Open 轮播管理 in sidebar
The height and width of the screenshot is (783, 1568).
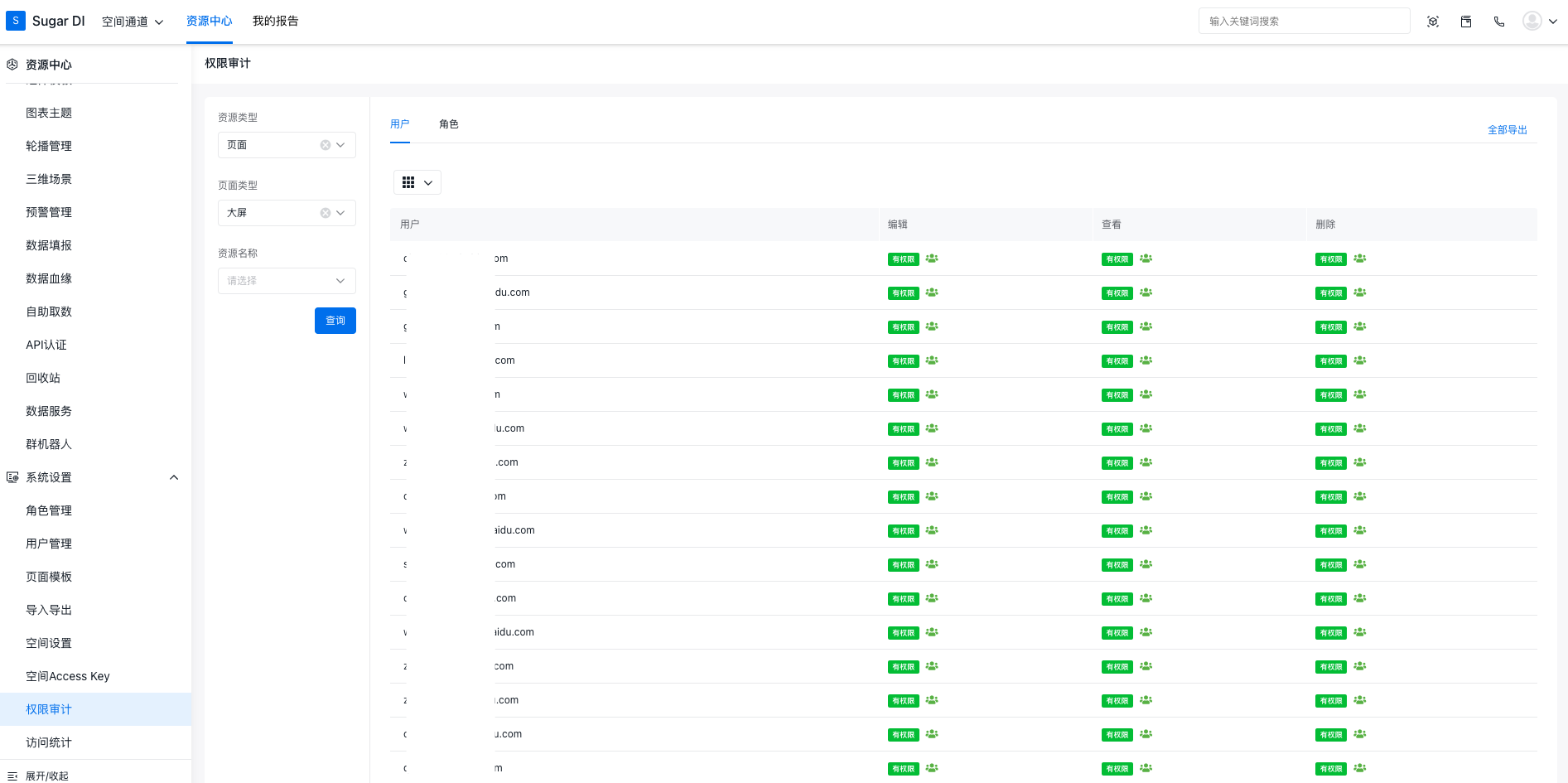tap(49, 146)
